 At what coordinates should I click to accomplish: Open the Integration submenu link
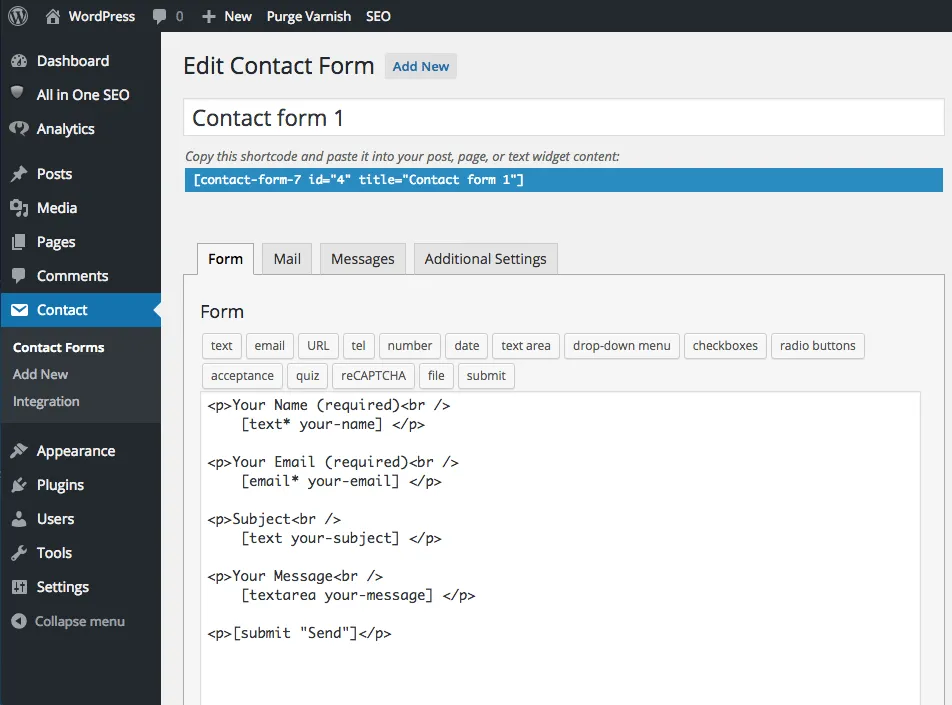46,401
